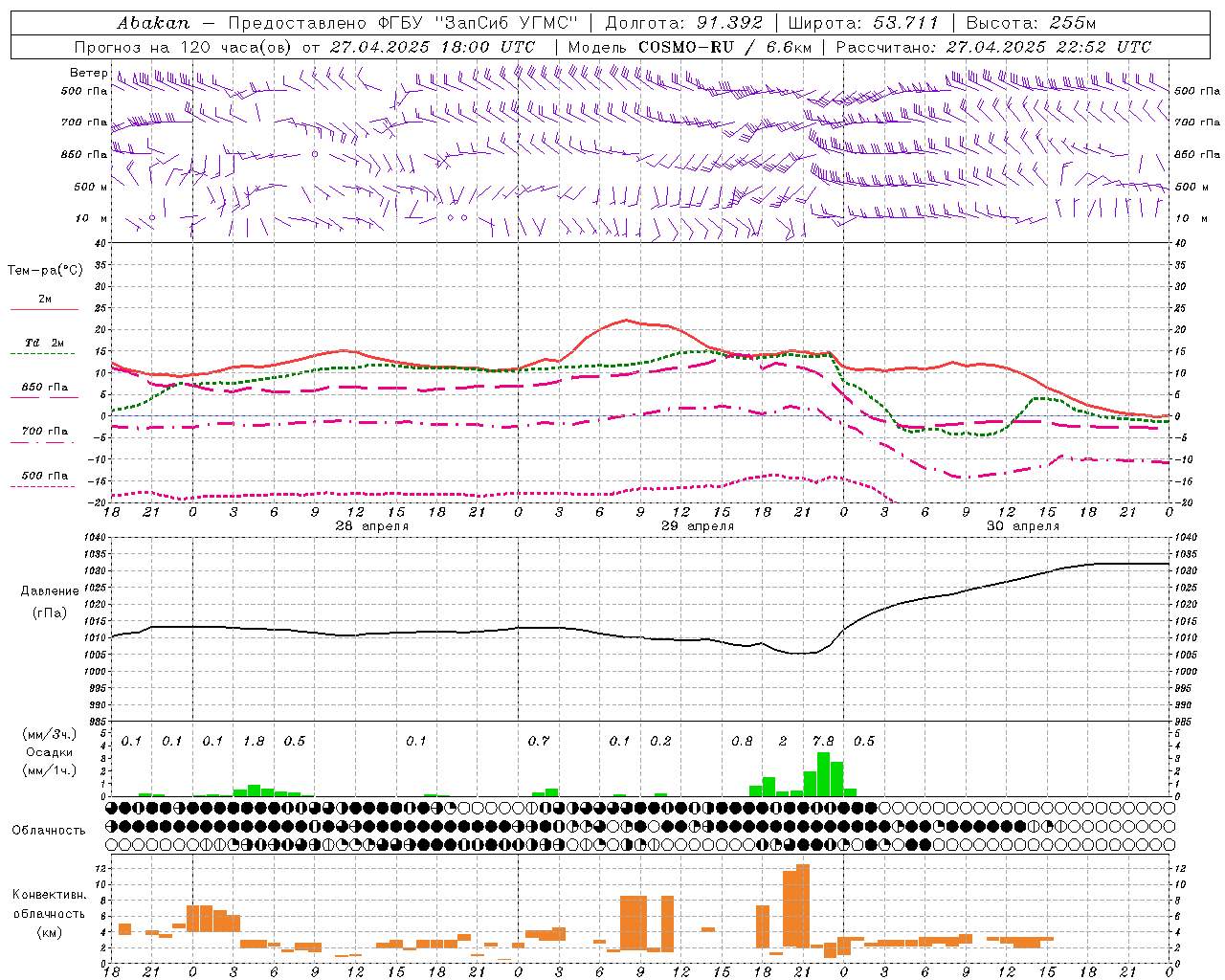
Task: Click the red 2м temperature legend line
Action: coord(44,309)
